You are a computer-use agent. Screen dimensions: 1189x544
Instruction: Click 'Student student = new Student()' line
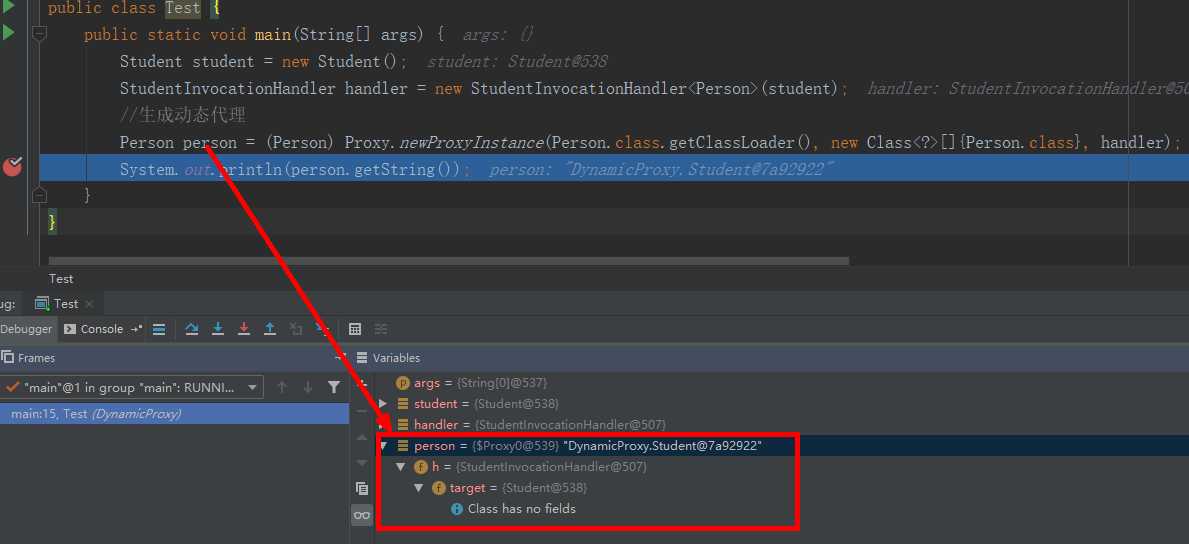click(264, 61)
